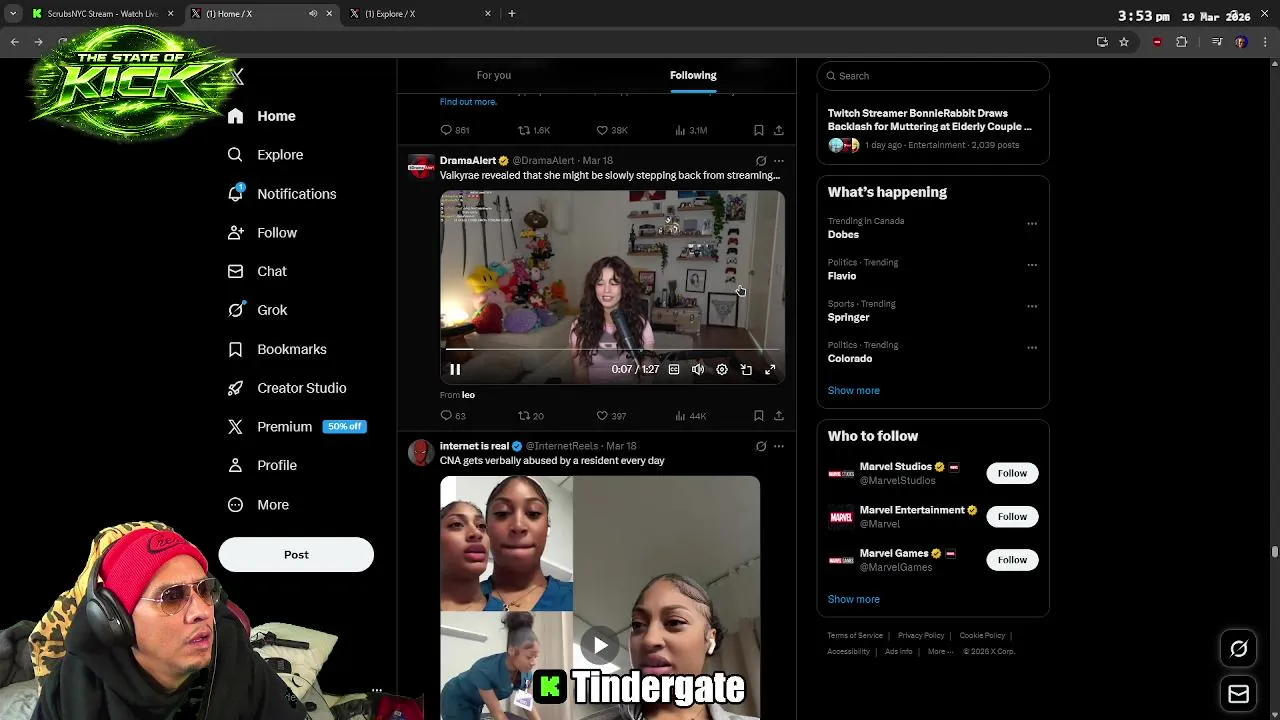Mute the DramaAlert video

698,370
